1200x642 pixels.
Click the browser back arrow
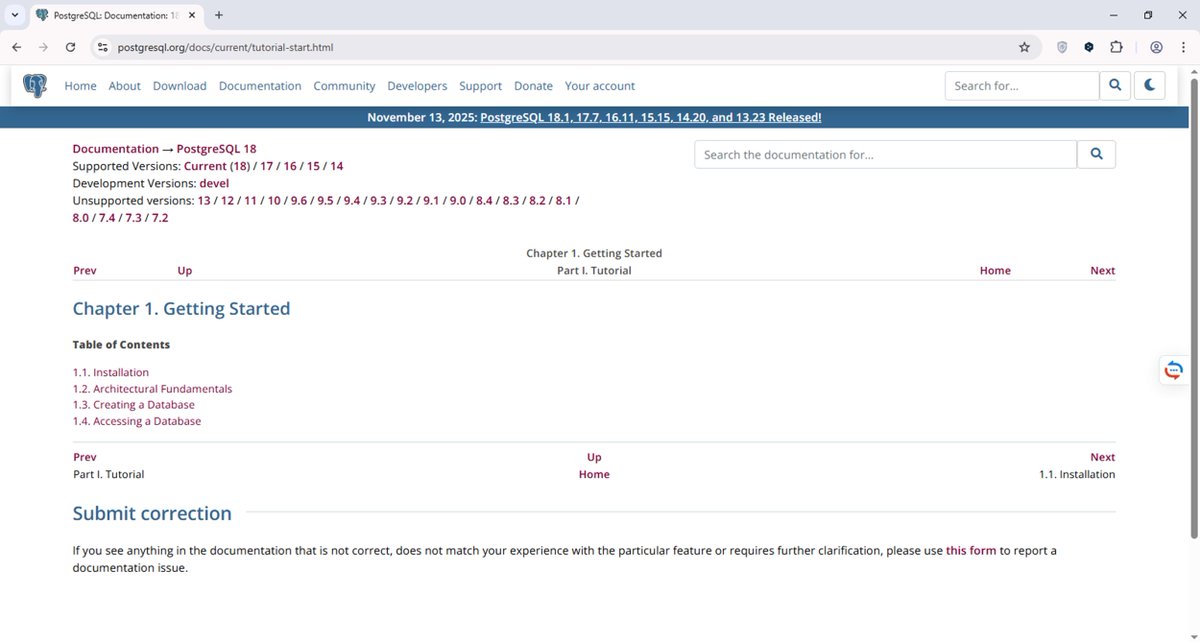coord(17,47)
